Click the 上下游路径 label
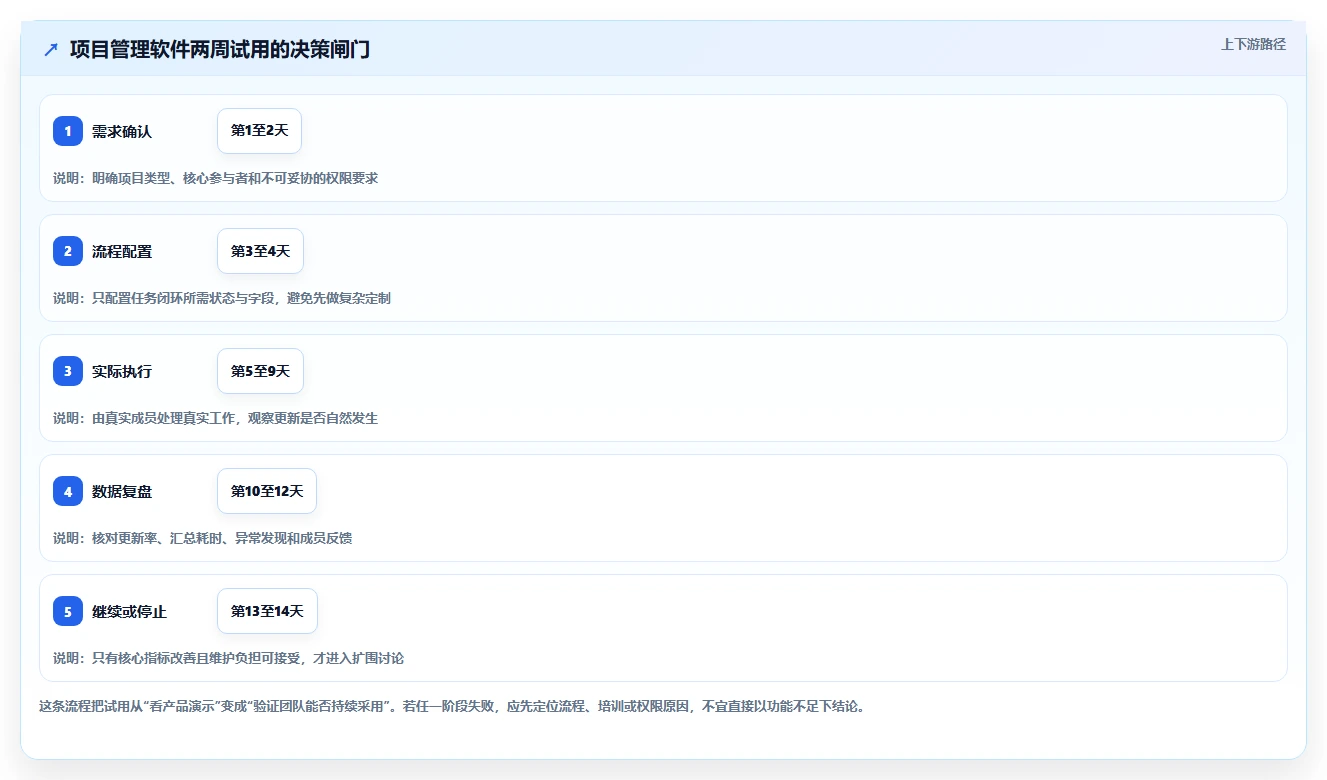This screenshot has height=780, width=1327. 1253,44
